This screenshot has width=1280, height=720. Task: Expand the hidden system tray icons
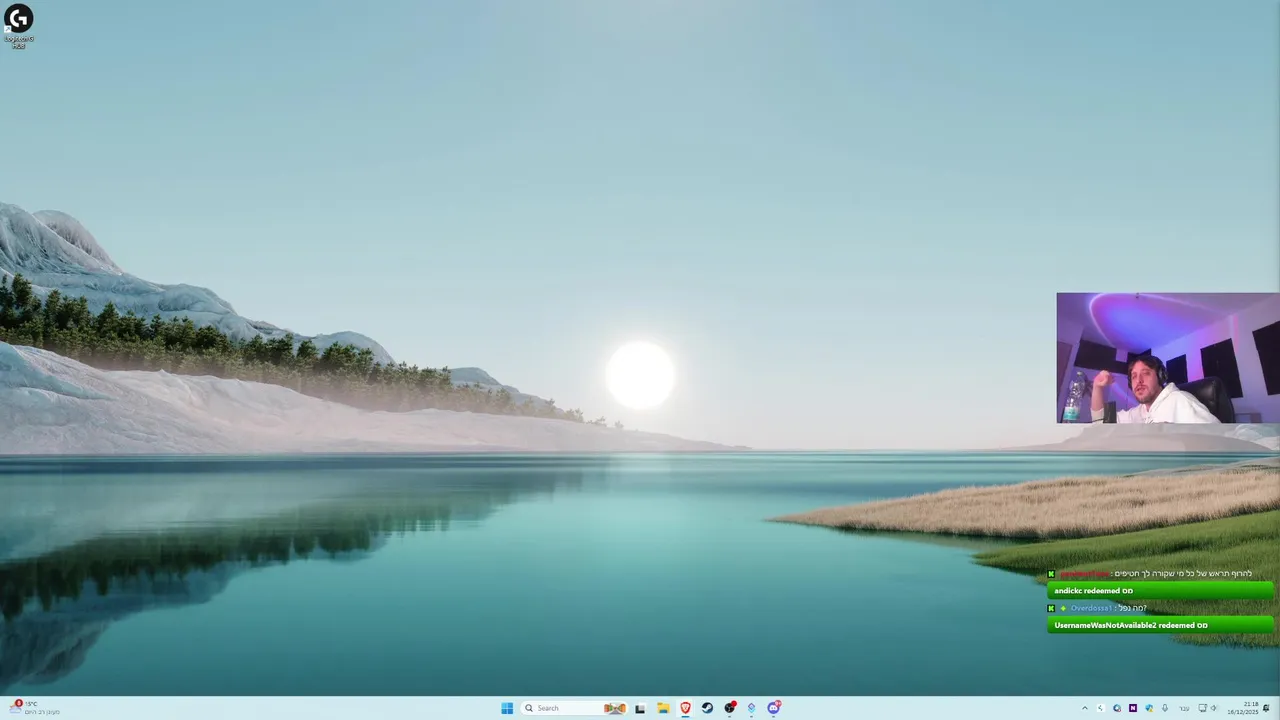click(x=1085, y=708)
